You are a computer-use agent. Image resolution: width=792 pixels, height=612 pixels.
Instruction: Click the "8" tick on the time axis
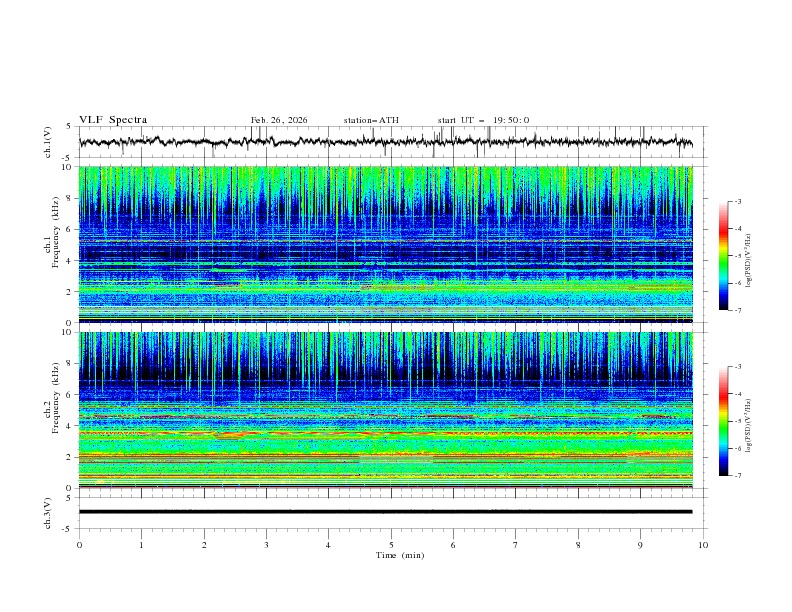(578, 545)
